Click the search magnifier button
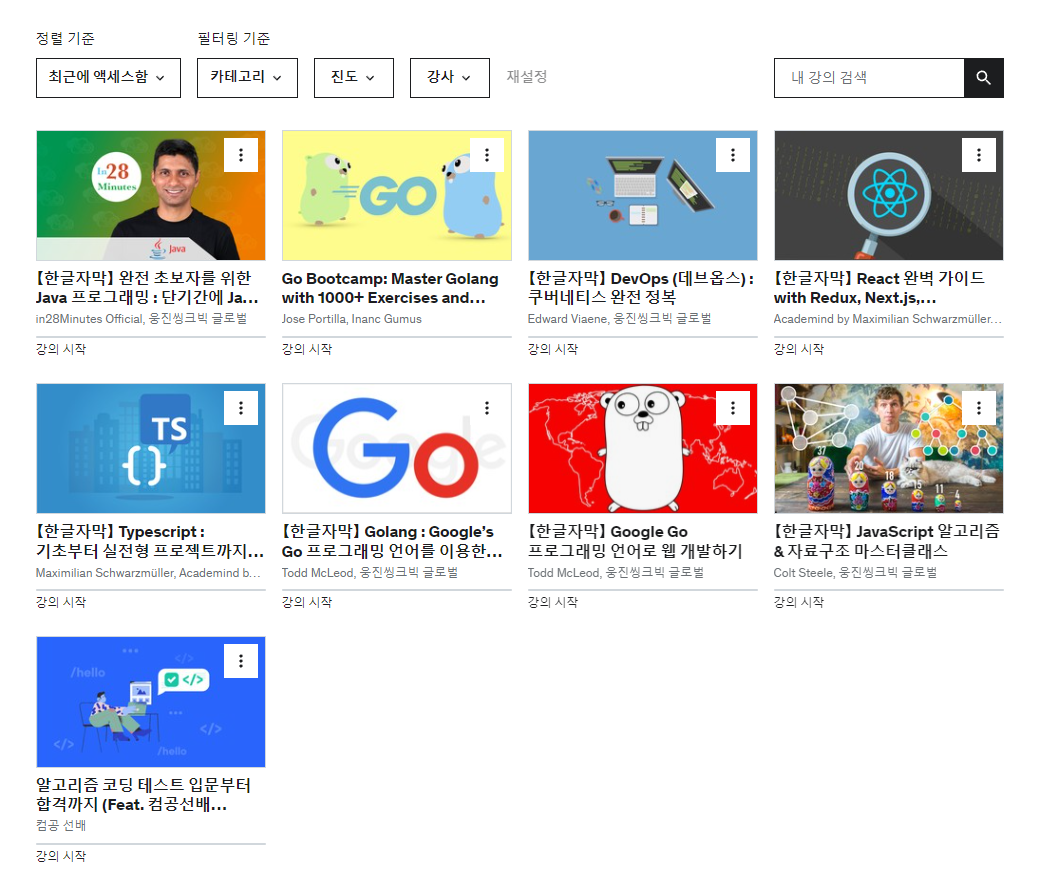 click(983, 78)
